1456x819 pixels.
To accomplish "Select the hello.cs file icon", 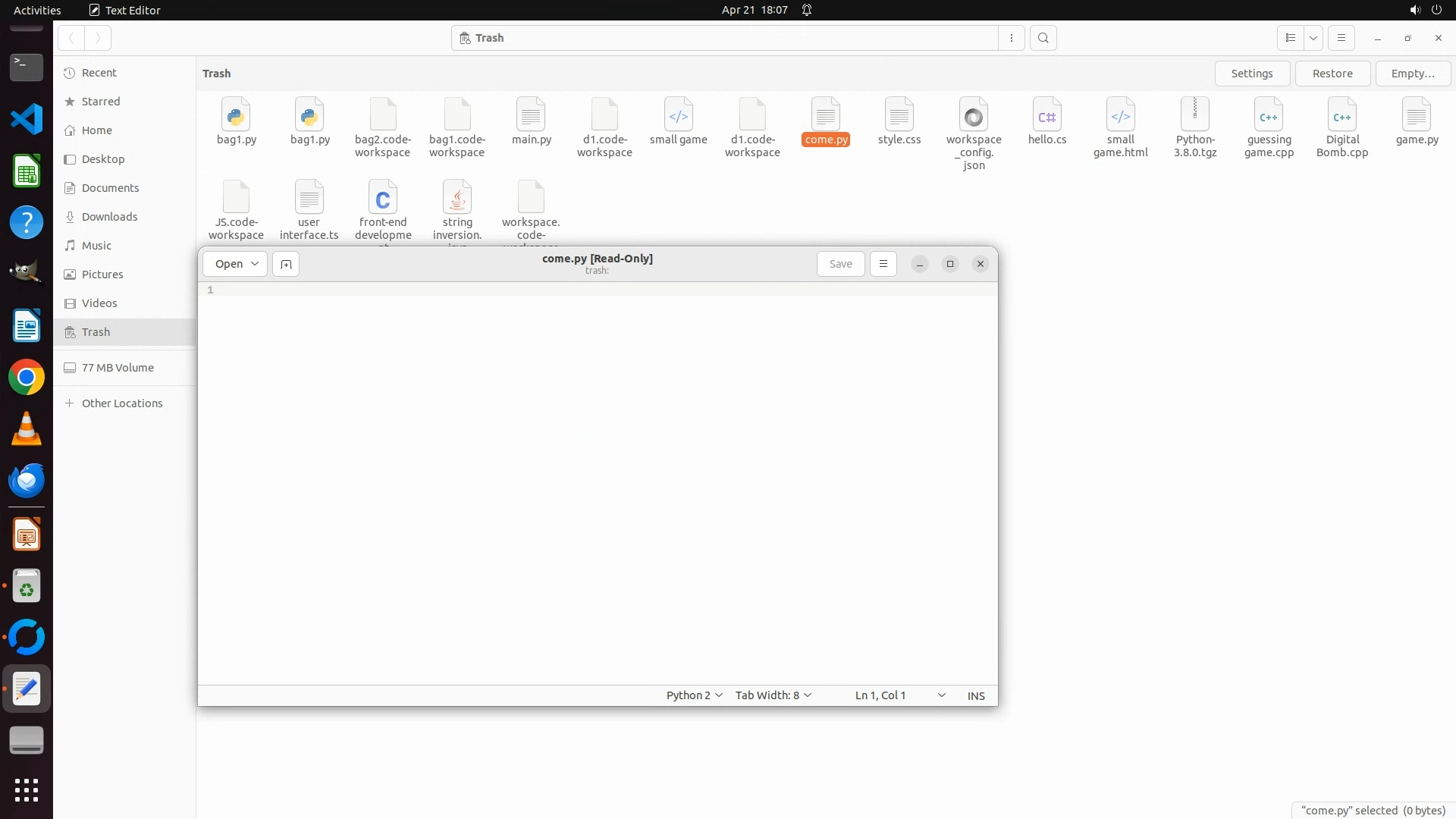I will click(x=1047, y=116).
